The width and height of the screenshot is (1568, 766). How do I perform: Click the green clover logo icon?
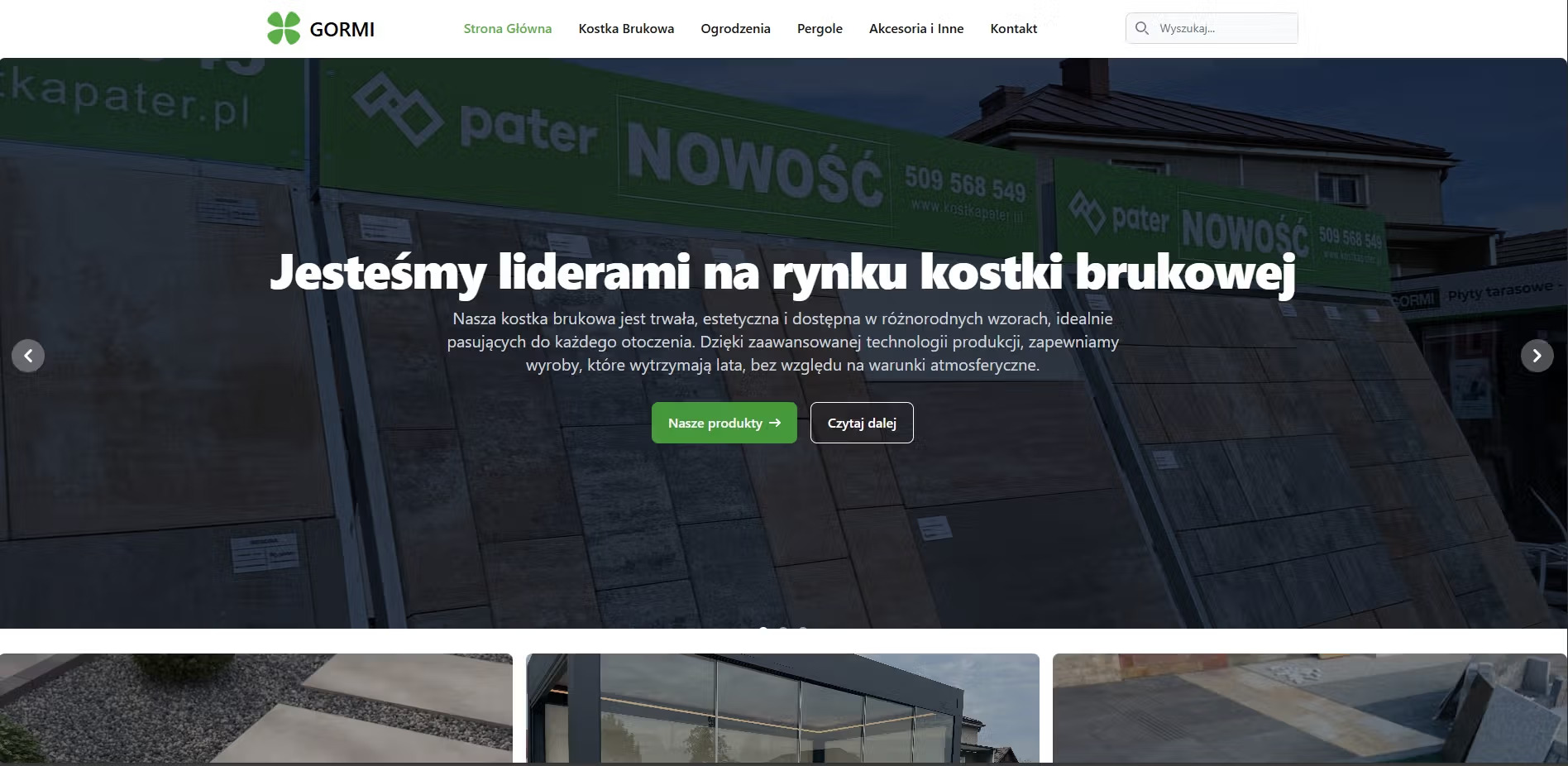coord(284,28)
